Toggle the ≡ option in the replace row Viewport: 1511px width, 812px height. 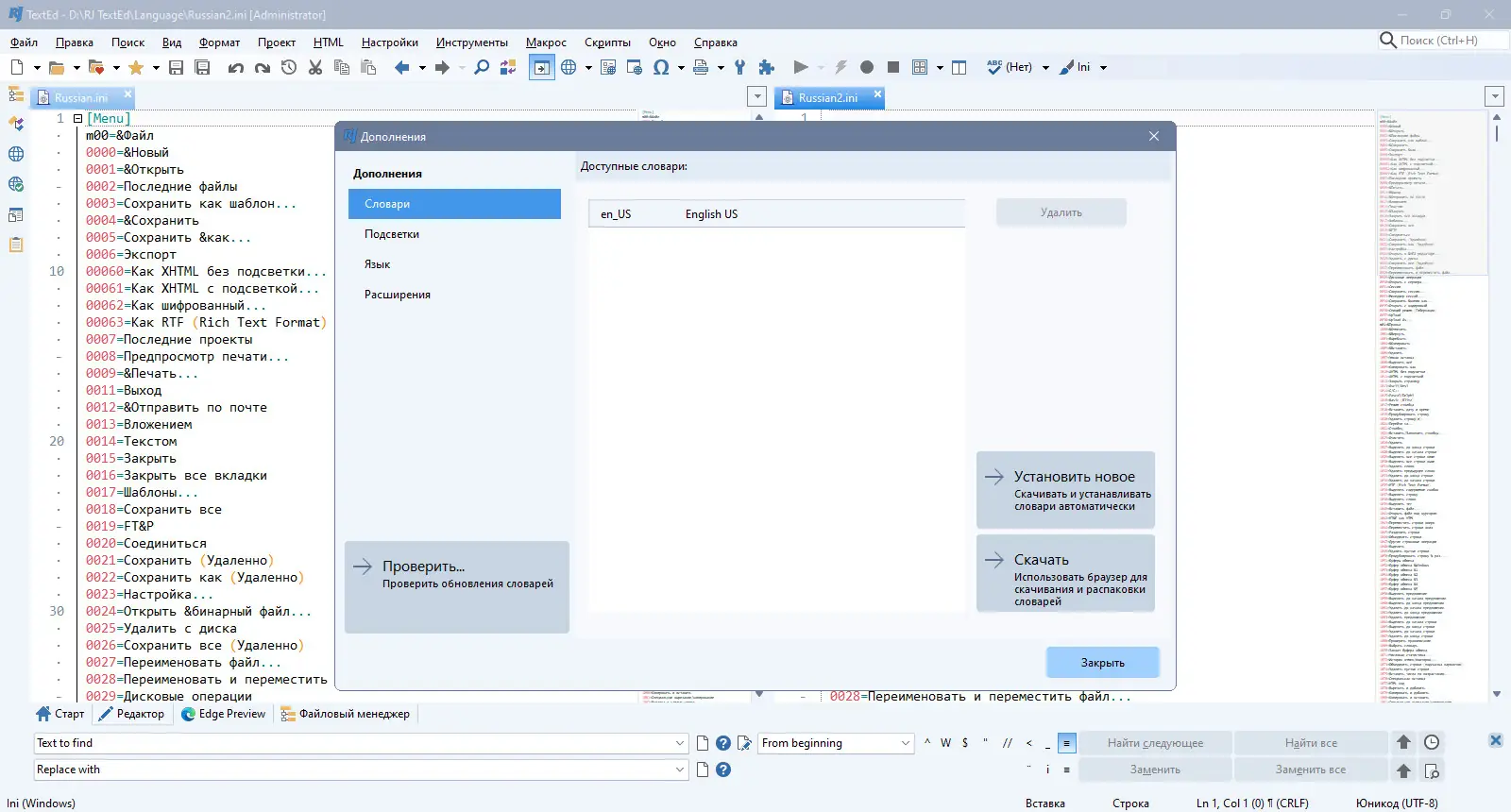pyautogui.click(x=1067, y=770)
